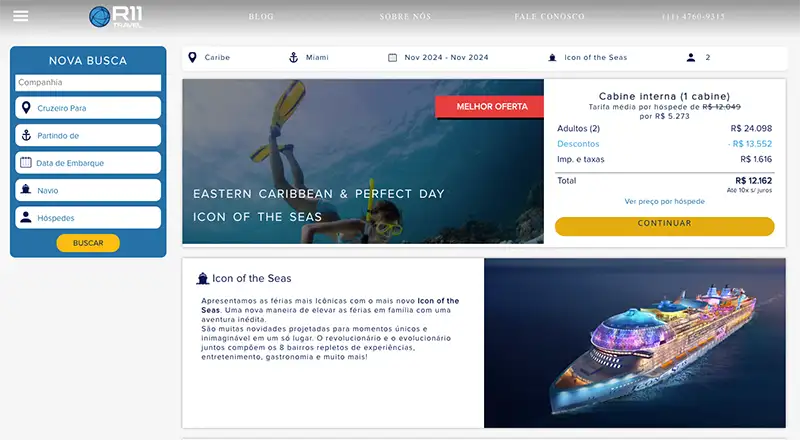Click the calendar icon beside Nov 2024
Viewport: 800px width, 440px height.
pyautogui.click(x=393, y=58)
